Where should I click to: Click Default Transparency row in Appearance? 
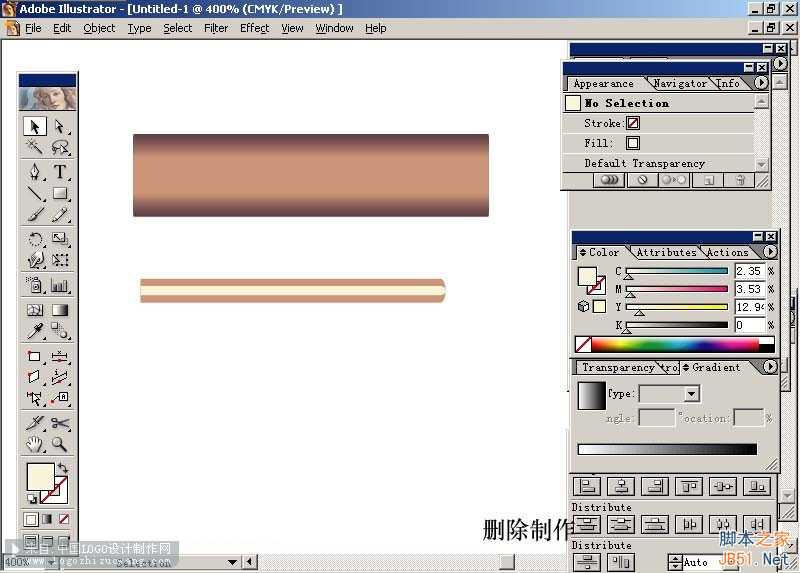(659, 163)
